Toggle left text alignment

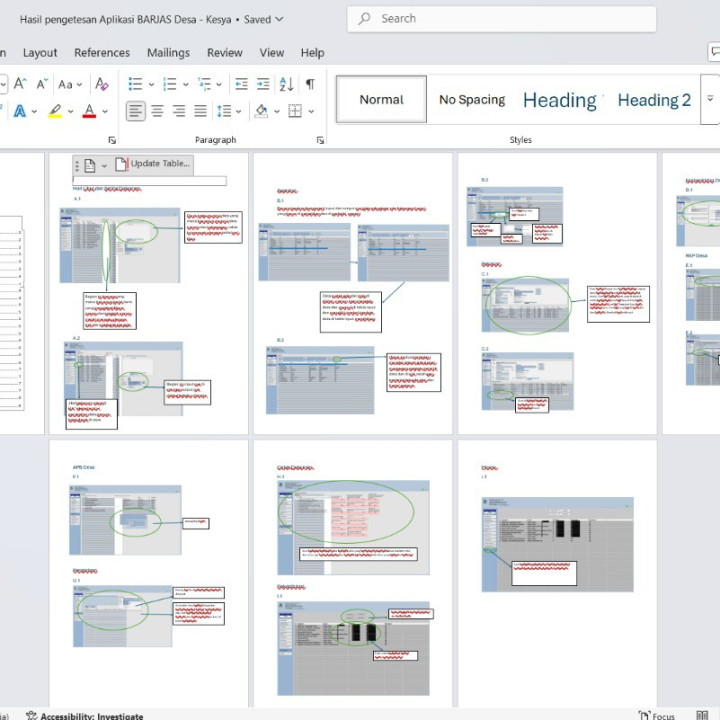click(135, 111)
